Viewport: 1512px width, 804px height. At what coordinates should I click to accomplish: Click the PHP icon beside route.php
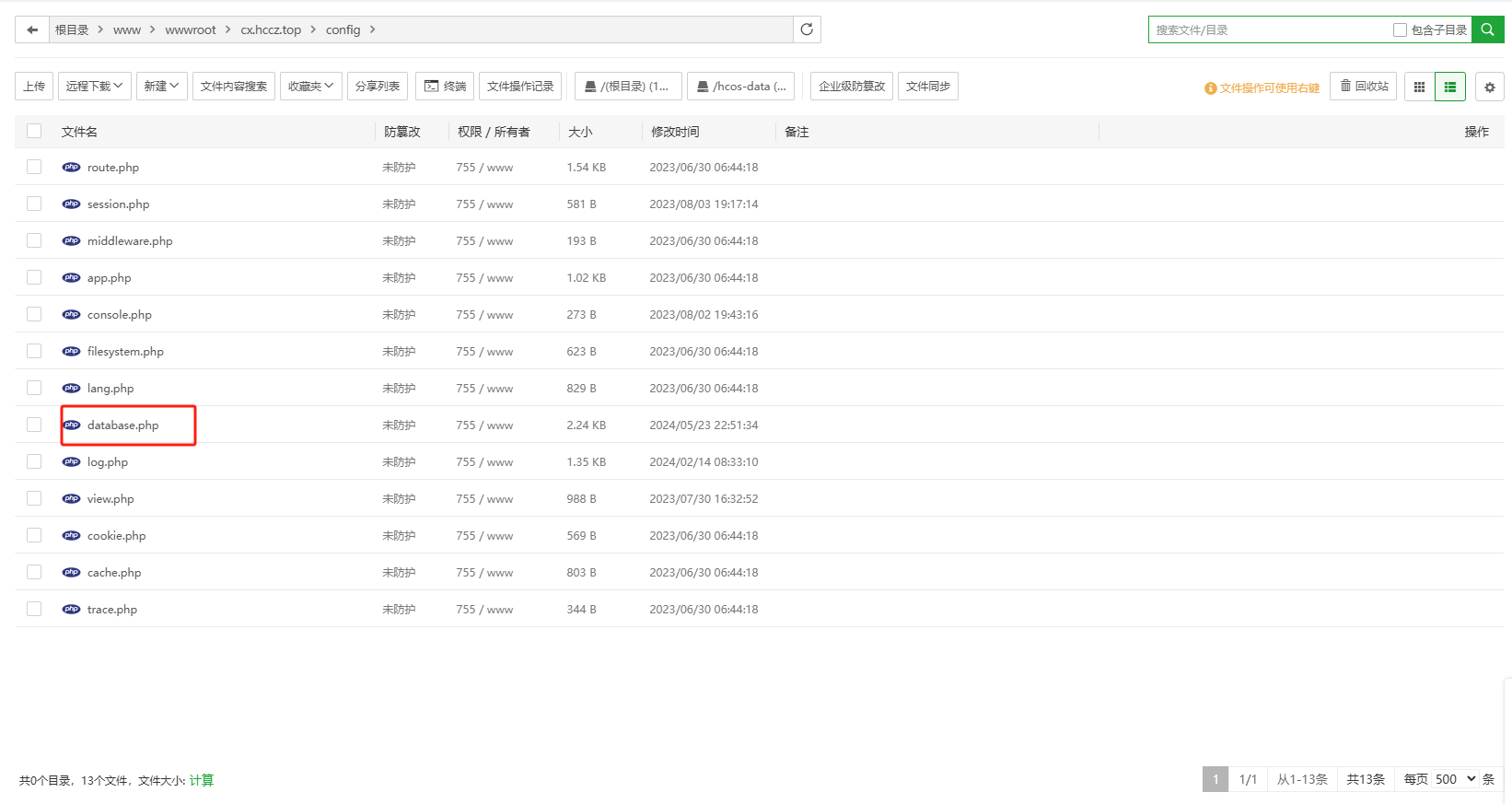click(71, 168)
